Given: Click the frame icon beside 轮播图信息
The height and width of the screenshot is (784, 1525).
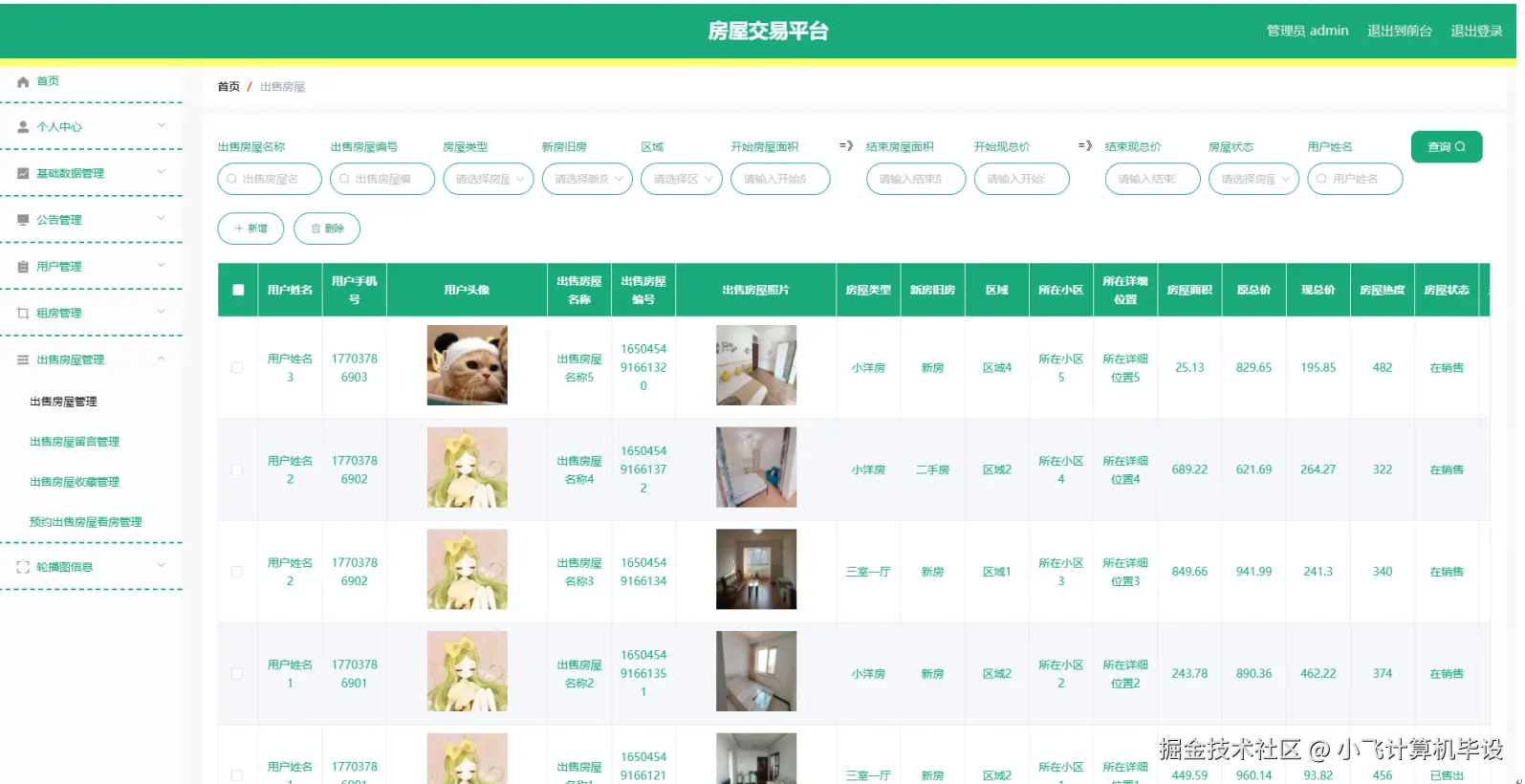Looking at the screenshot, I should click(x=23, y=567).
